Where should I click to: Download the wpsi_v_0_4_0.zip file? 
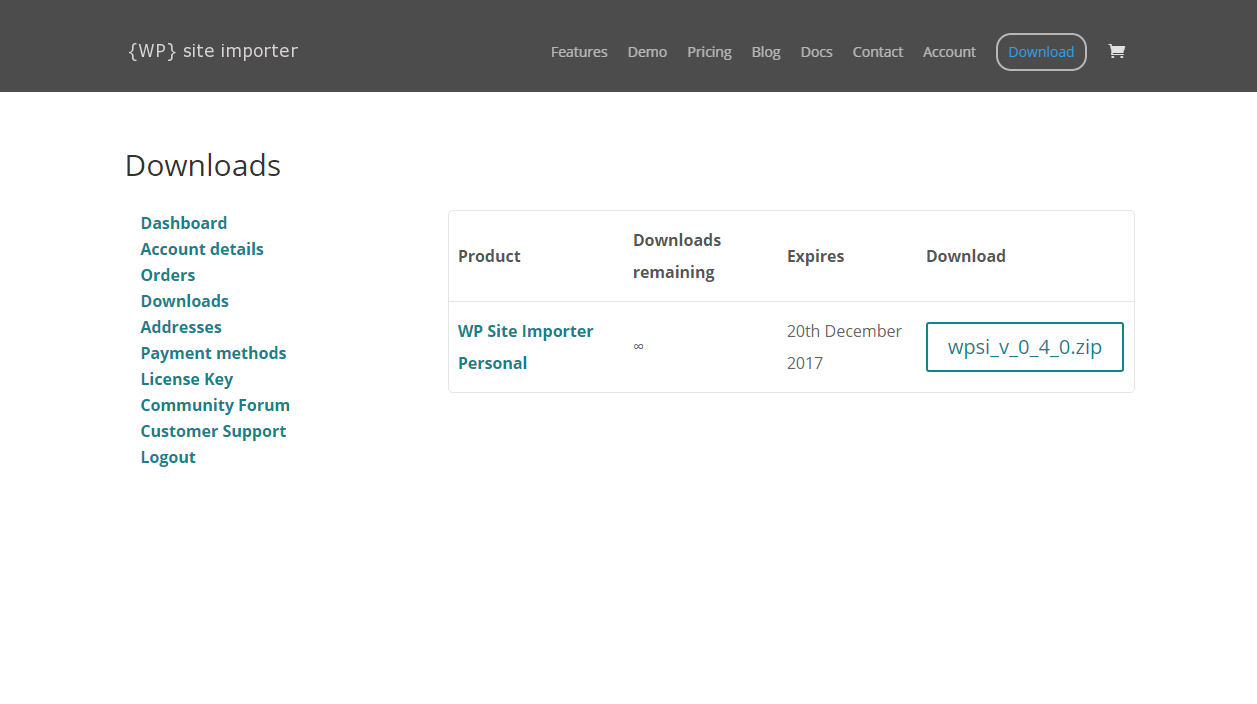(1025, 347)
